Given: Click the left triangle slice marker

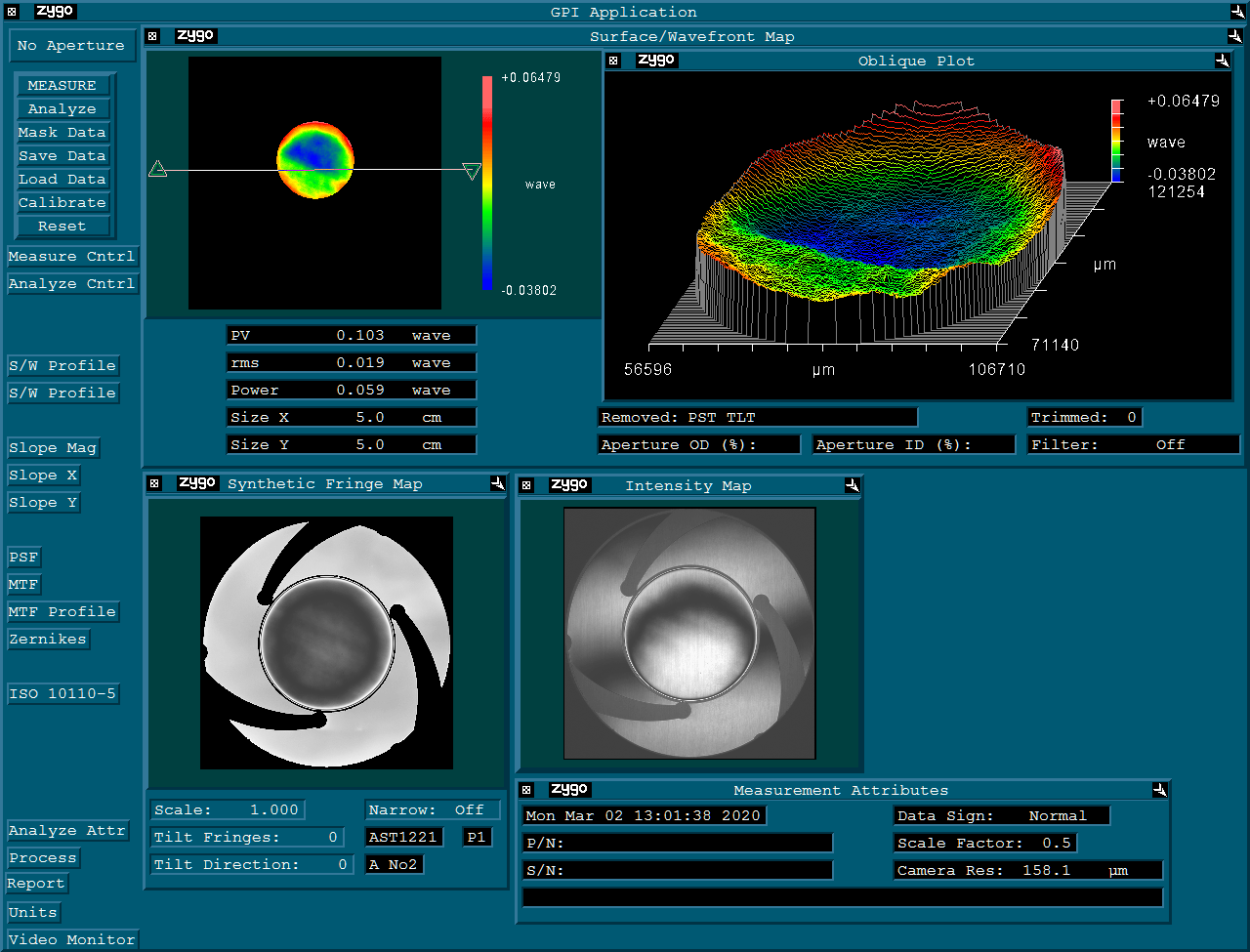Looking at the screenshot, I should [157, 170].
